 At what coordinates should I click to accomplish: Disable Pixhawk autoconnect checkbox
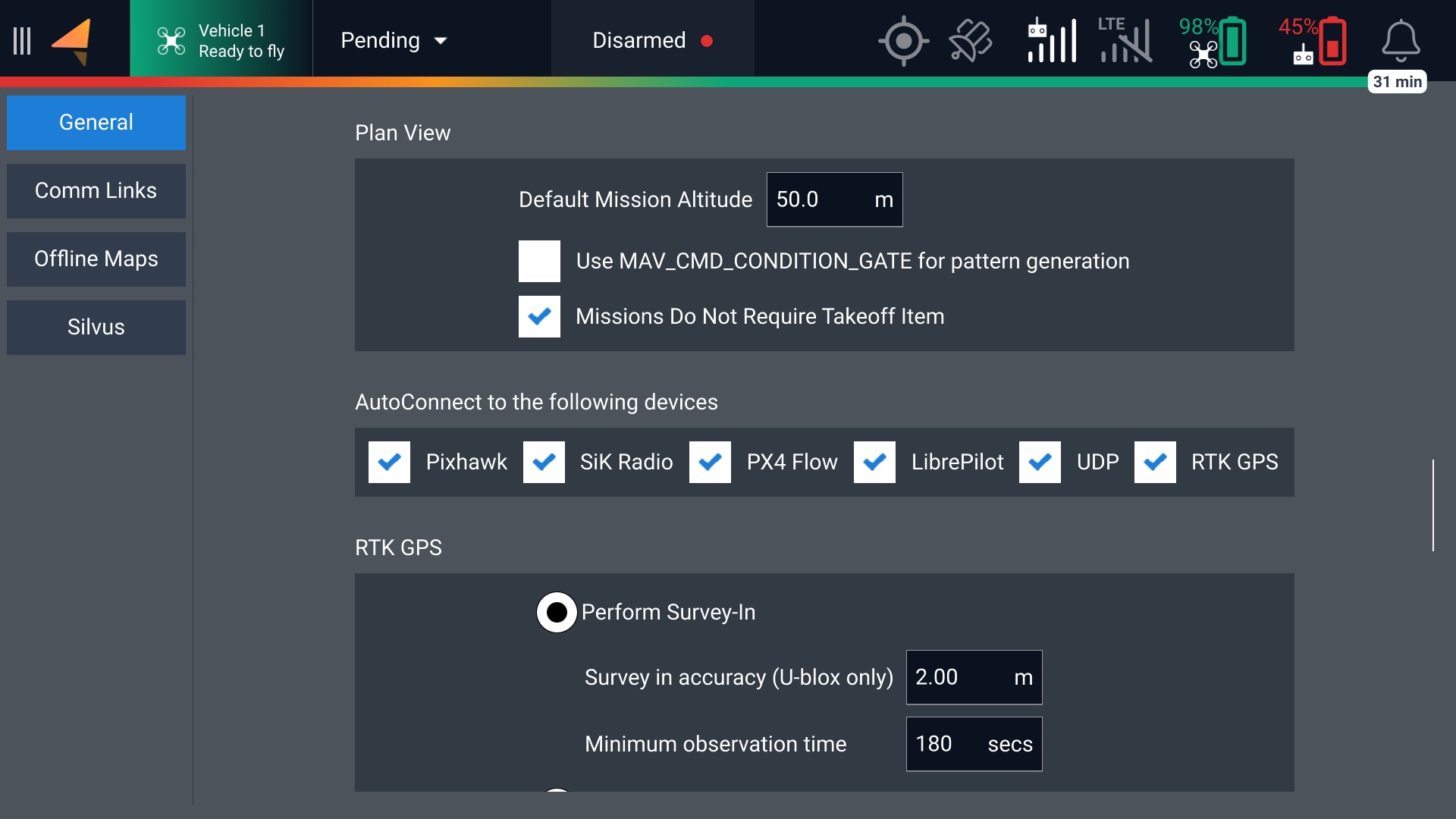tap(389, 463)
